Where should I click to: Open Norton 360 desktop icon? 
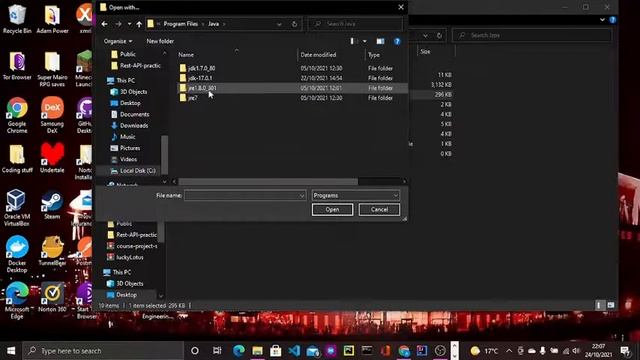point(52,297)
